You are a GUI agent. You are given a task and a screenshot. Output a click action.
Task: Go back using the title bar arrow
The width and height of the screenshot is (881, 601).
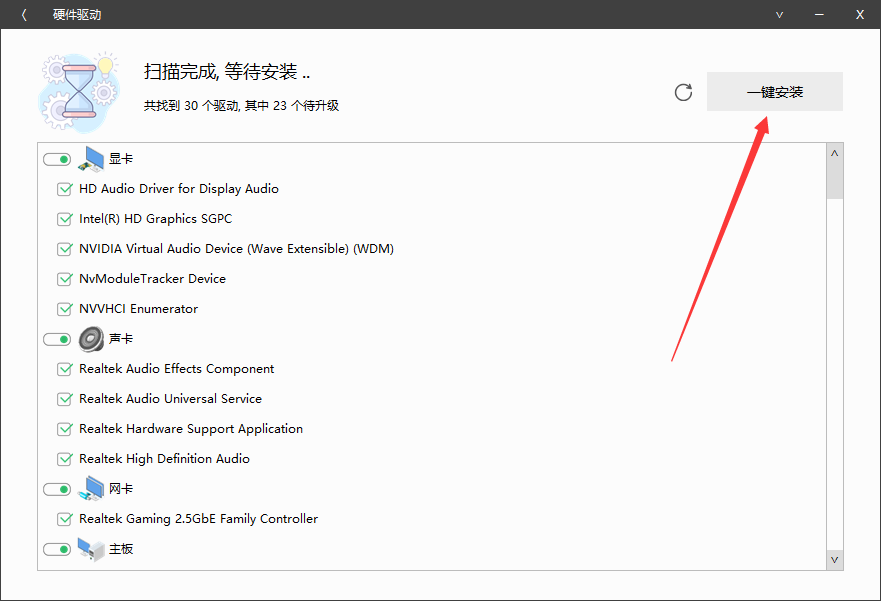tap(24, 15)
